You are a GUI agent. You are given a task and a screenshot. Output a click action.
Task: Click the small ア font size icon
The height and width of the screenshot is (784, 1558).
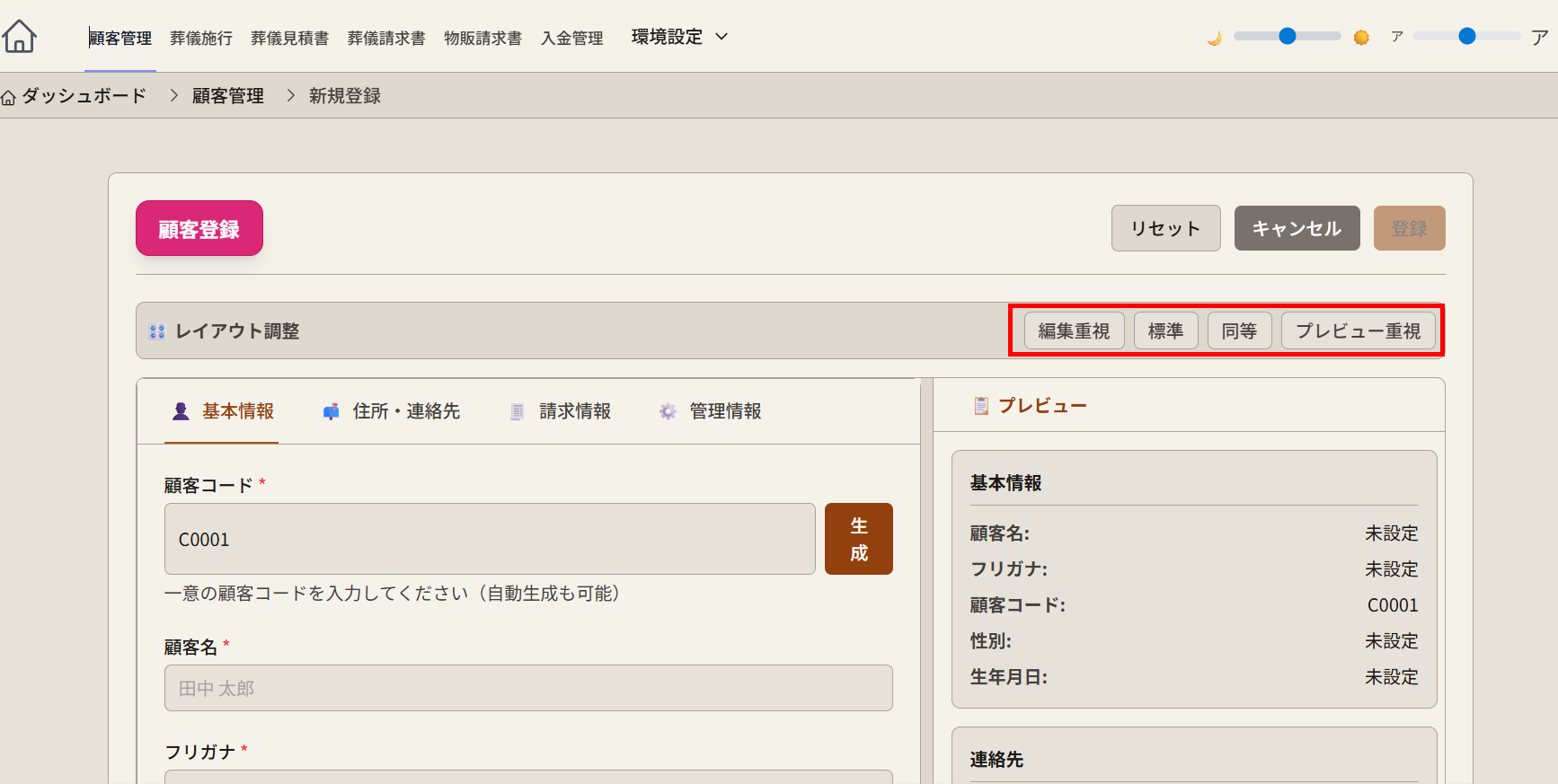(1396, 37)
